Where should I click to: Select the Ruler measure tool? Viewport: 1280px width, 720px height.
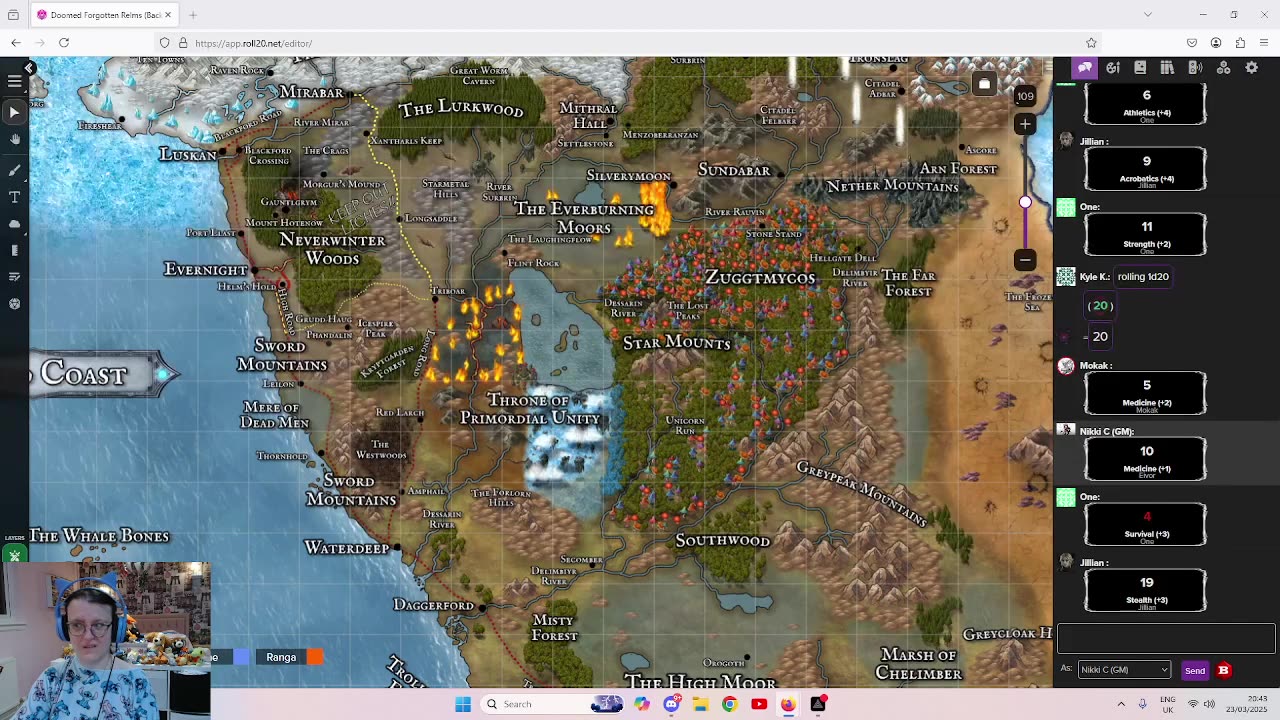[14, 250]
